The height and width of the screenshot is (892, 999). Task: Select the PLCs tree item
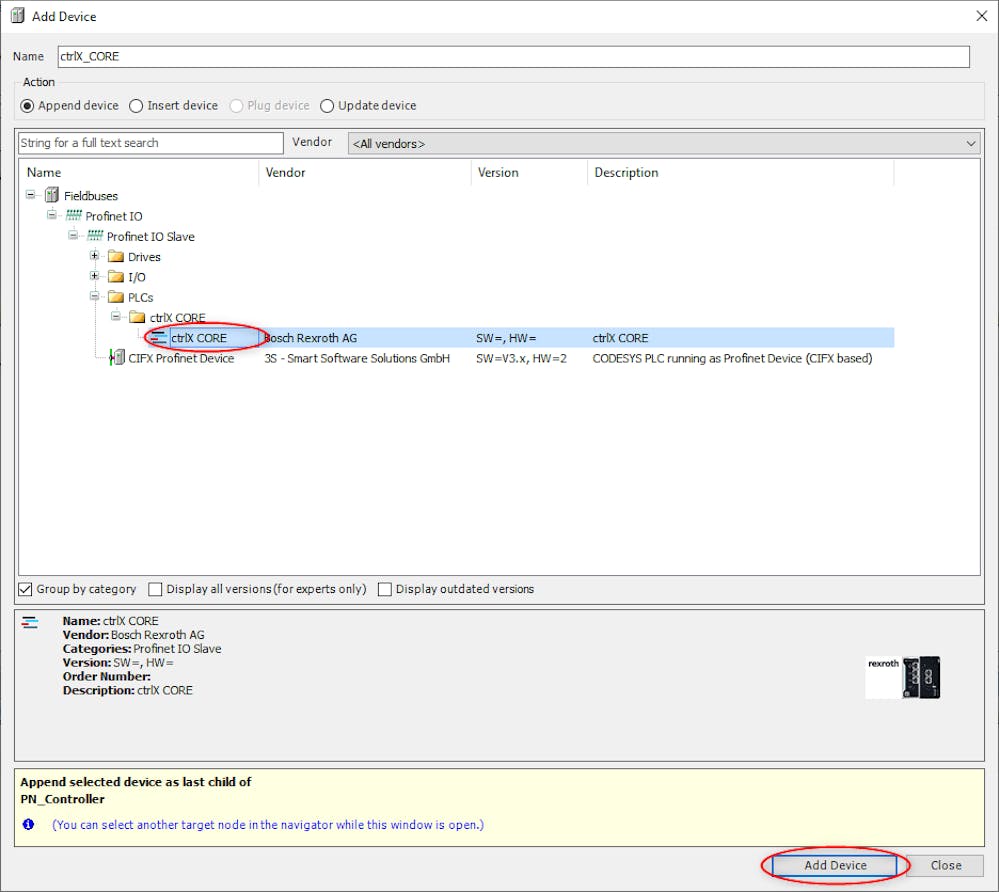pyautogui.click(x=140, y=298)
